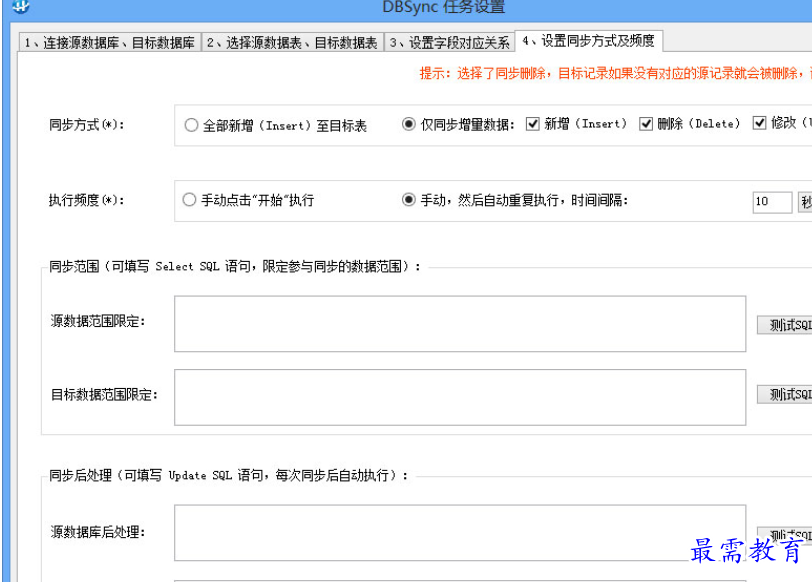Click the 源数据库后处理 label
Image resolution: width=812 pixels, height=582 pixels.
pyautogui.click(x=98, y=532)
